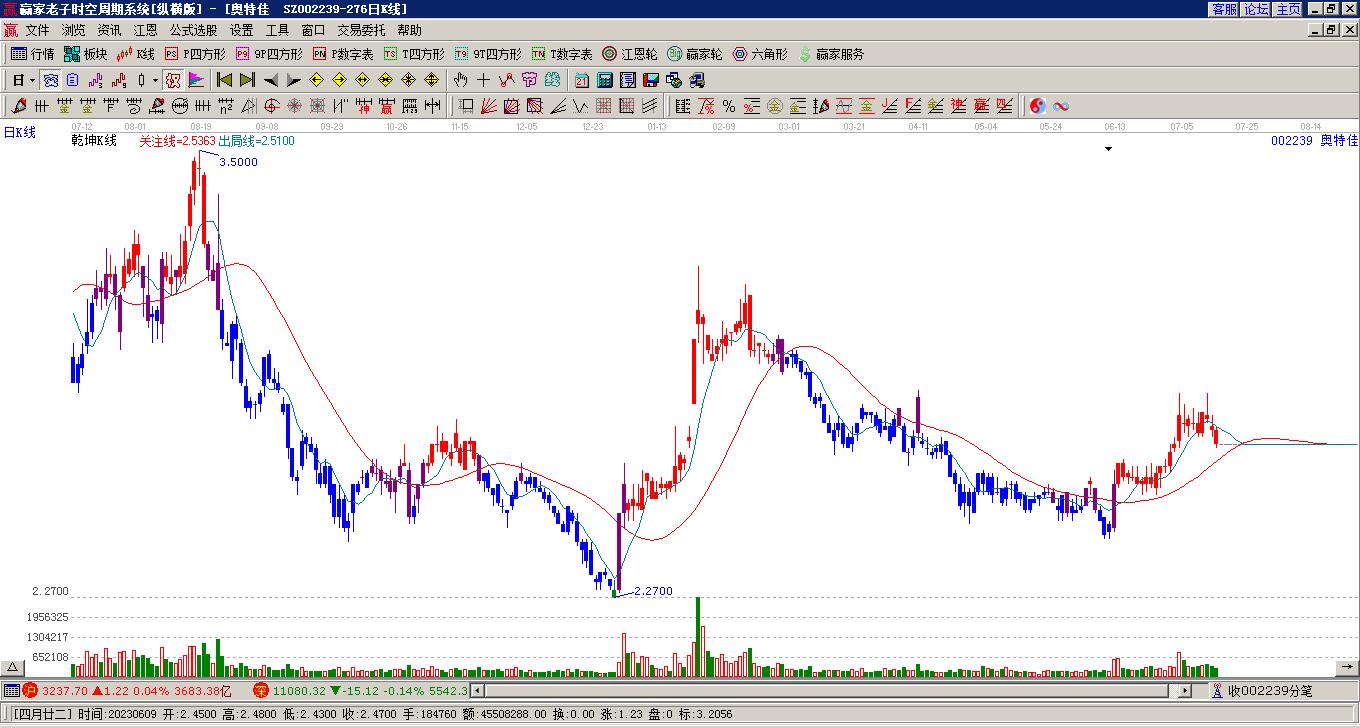Image resolution: width=1360 pixels, height=728 pixels.
Task: Open the 帮助 menu
Action: [x=410, y=30]
